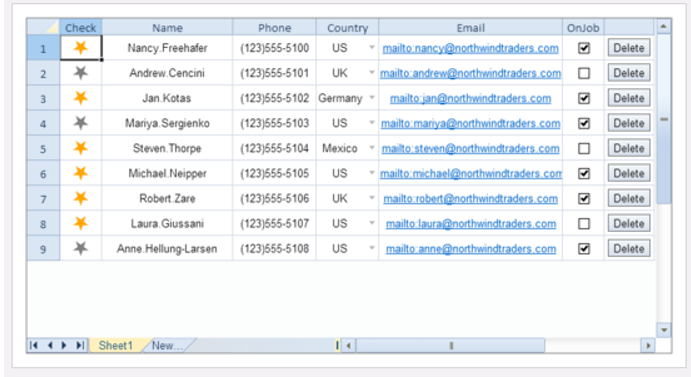Screen dimensions: 691x377
Task: Select the OnJob column header
Action: 583,27
